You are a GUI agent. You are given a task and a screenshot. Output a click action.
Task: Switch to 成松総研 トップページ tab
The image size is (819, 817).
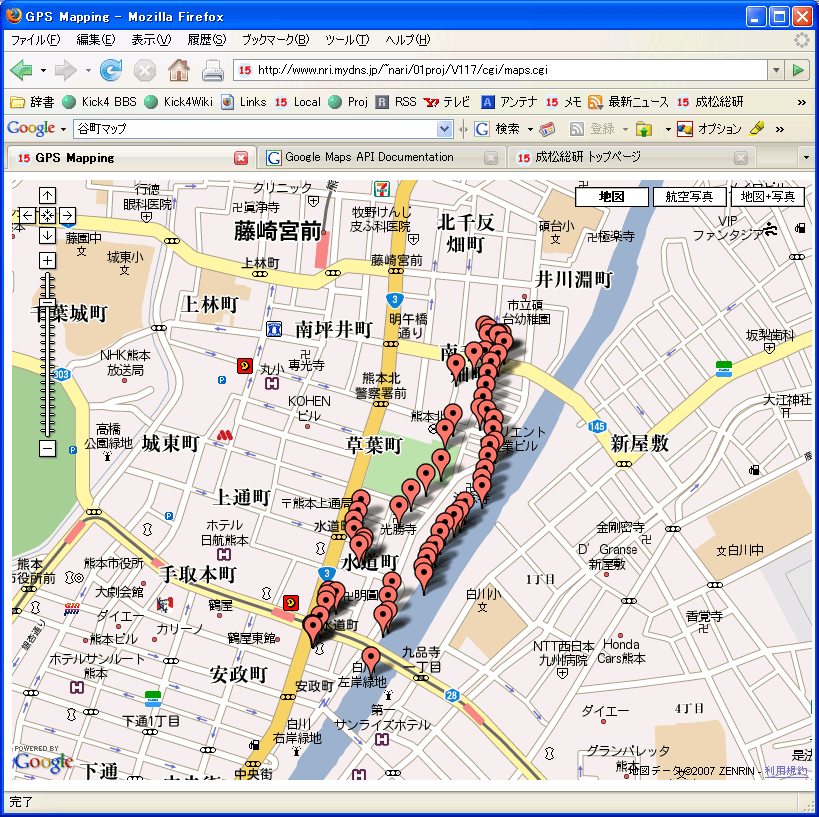631,157
